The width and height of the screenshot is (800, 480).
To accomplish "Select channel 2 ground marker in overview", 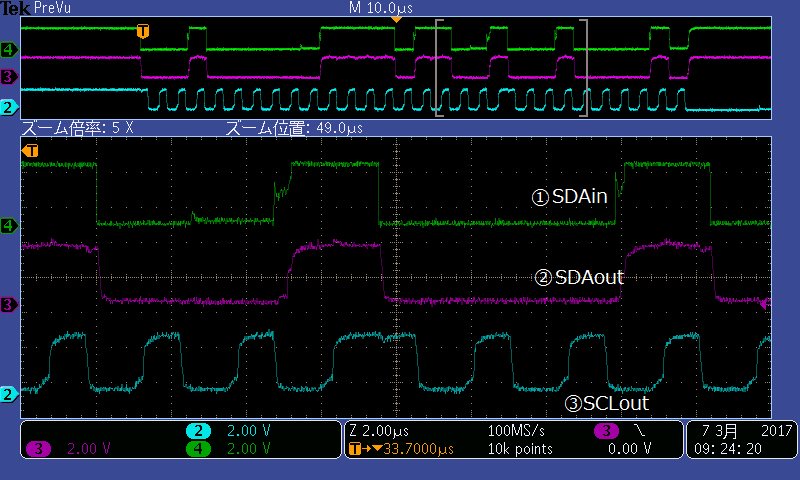I will click(9, 108).
